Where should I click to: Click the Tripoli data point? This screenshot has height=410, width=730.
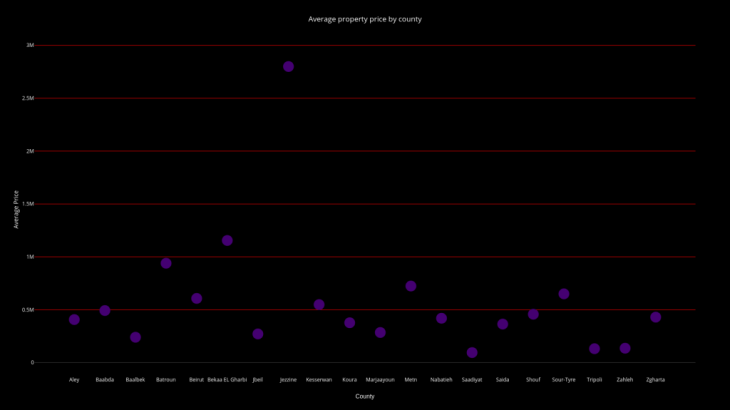pyautogui.click(x=594, y=348)
